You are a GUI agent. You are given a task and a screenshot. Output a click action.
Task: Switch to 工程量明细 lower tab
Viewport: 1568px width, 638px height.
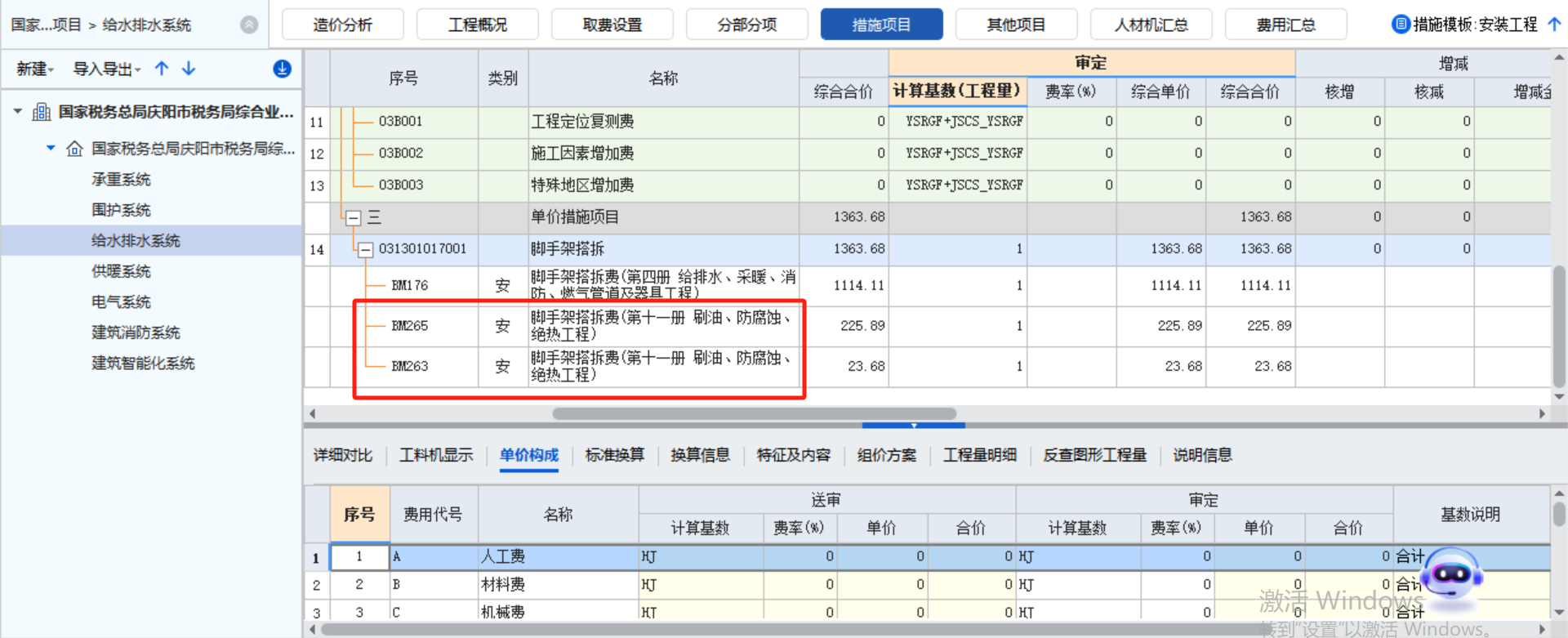pos(980,455)
